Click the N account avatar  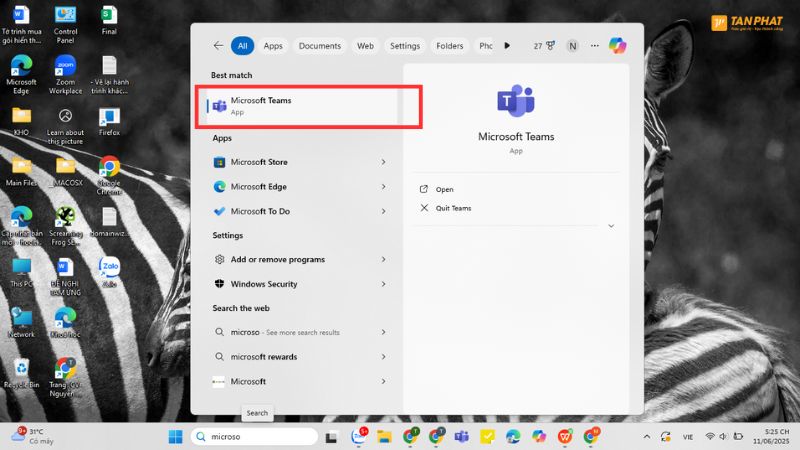(x=572, y=46)
